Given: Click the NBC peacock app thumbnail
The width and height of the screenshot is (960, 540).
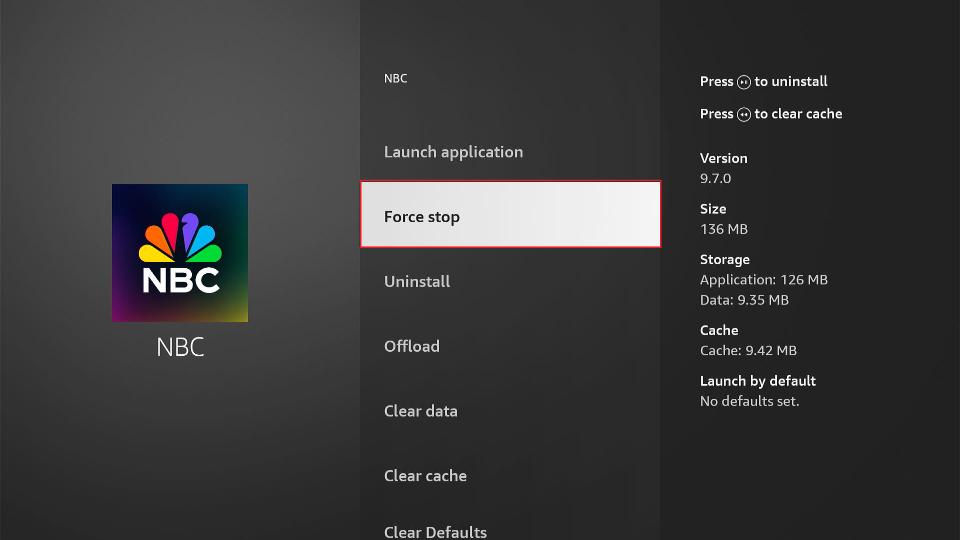Looking at the screenshot, I should [180, 253].
